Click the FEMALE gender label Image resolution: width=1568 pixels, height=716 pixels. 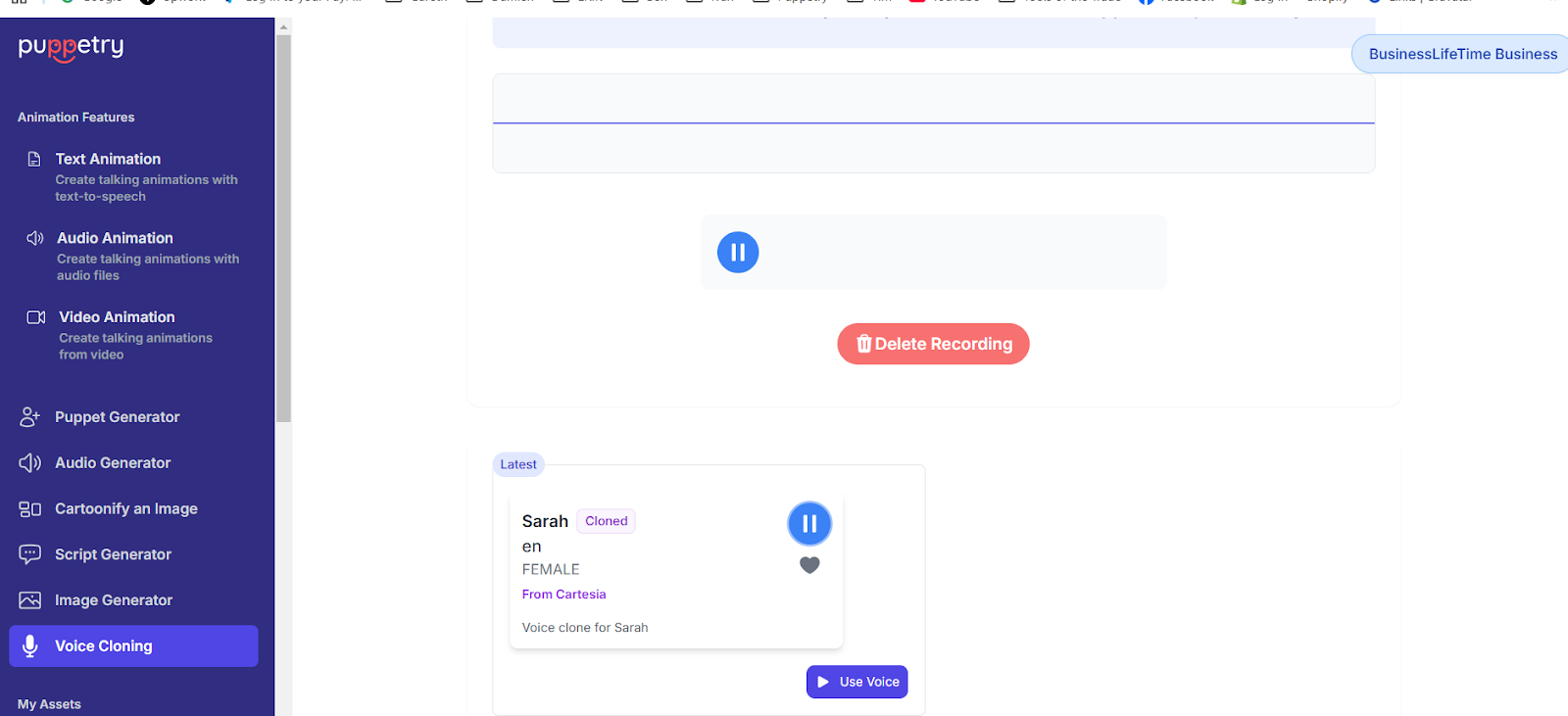[x=551, y=569]
